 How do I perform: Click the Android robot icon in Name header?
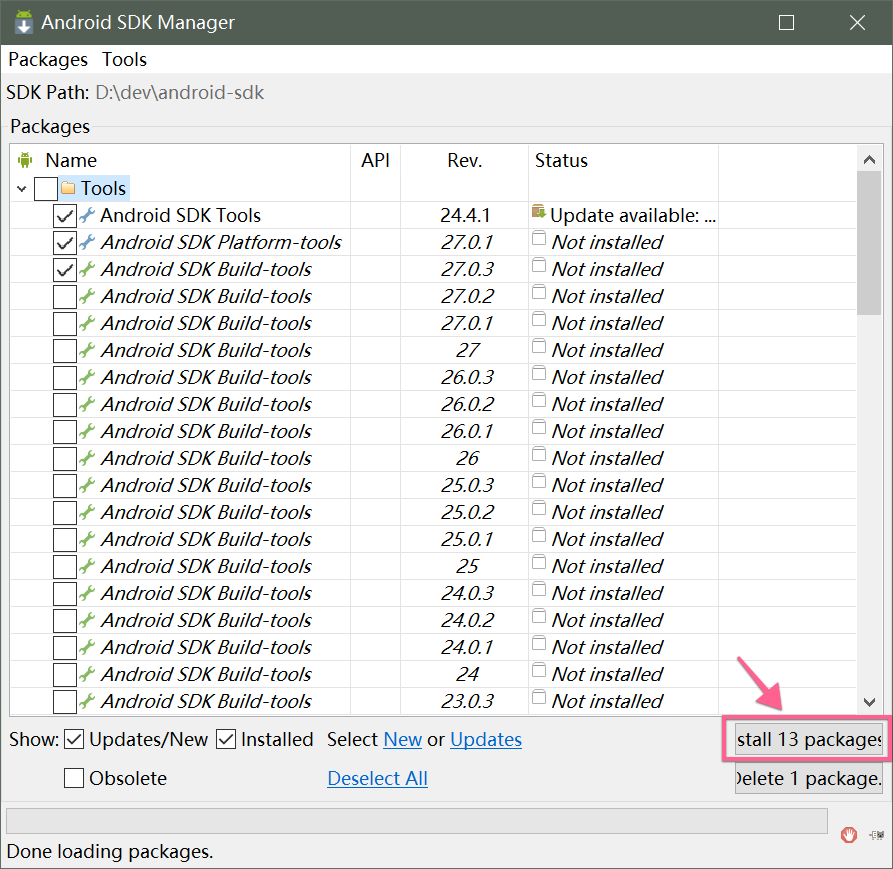tap(24, 160)
